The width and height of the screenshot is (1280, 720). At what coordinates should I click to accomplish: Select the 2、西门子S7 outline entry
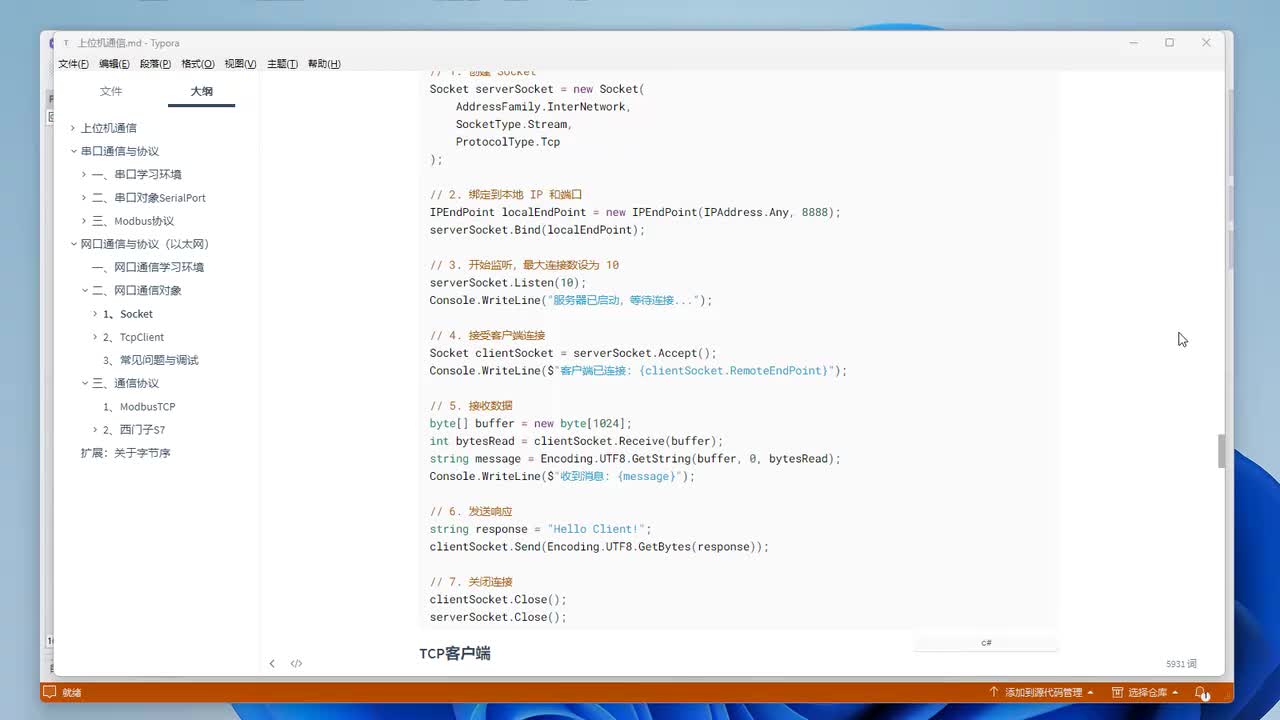click(134, 430)
